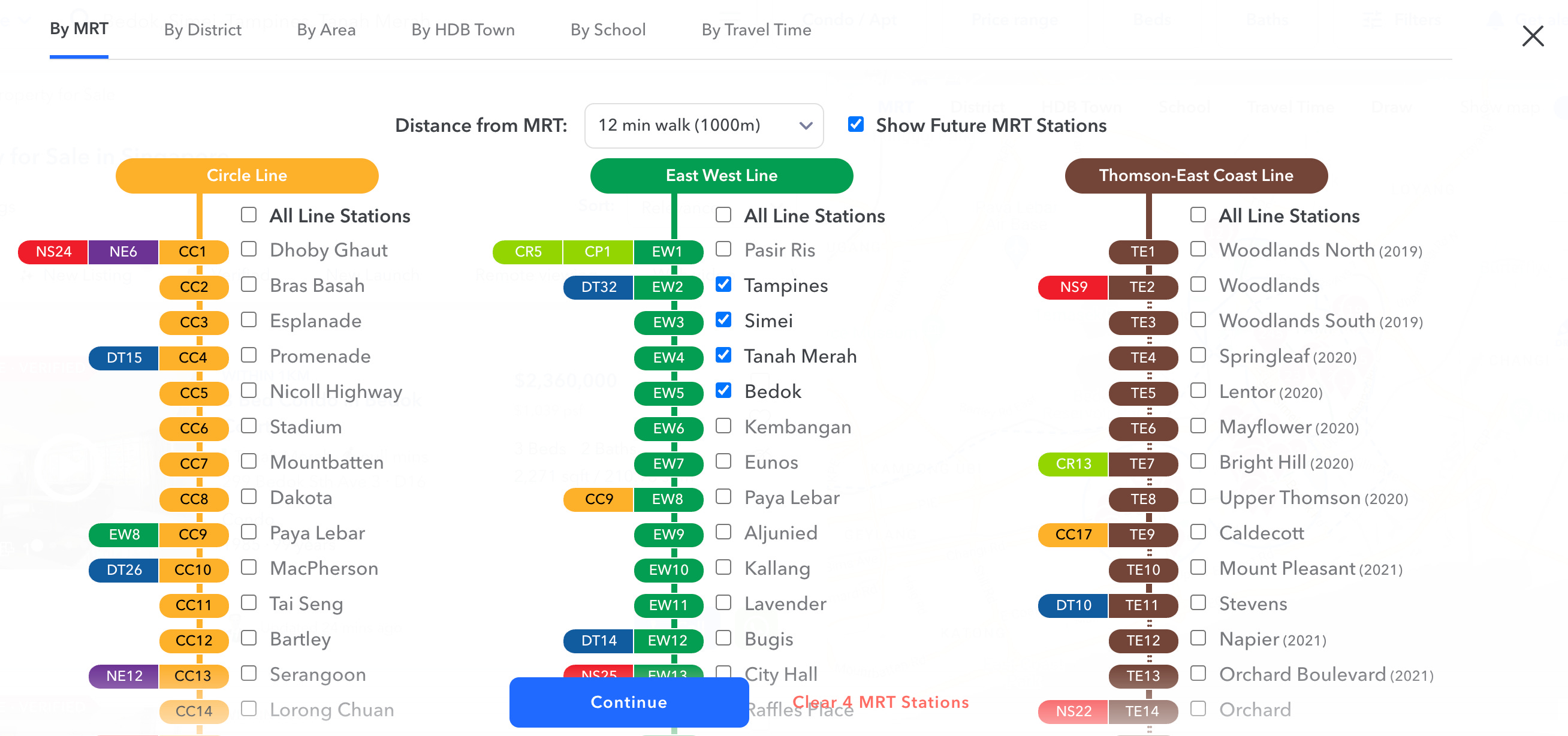
Task: Click the CR13 Bright Hill badge
Action: [x=1072, y=464]
